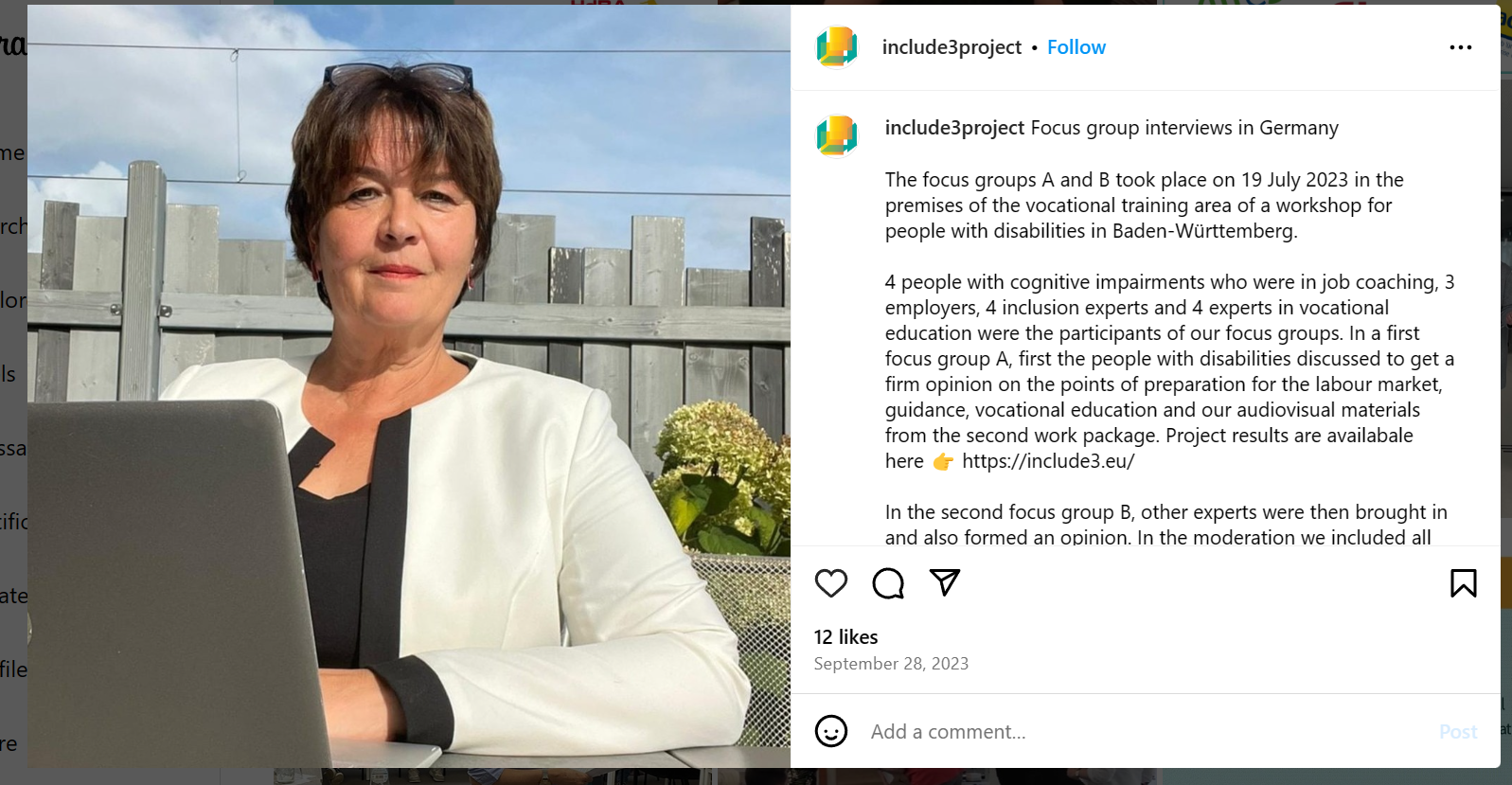This screenshot has height=785, width=1512.
Task: Open emoji picker smiley icon
Action: (831, 731)
